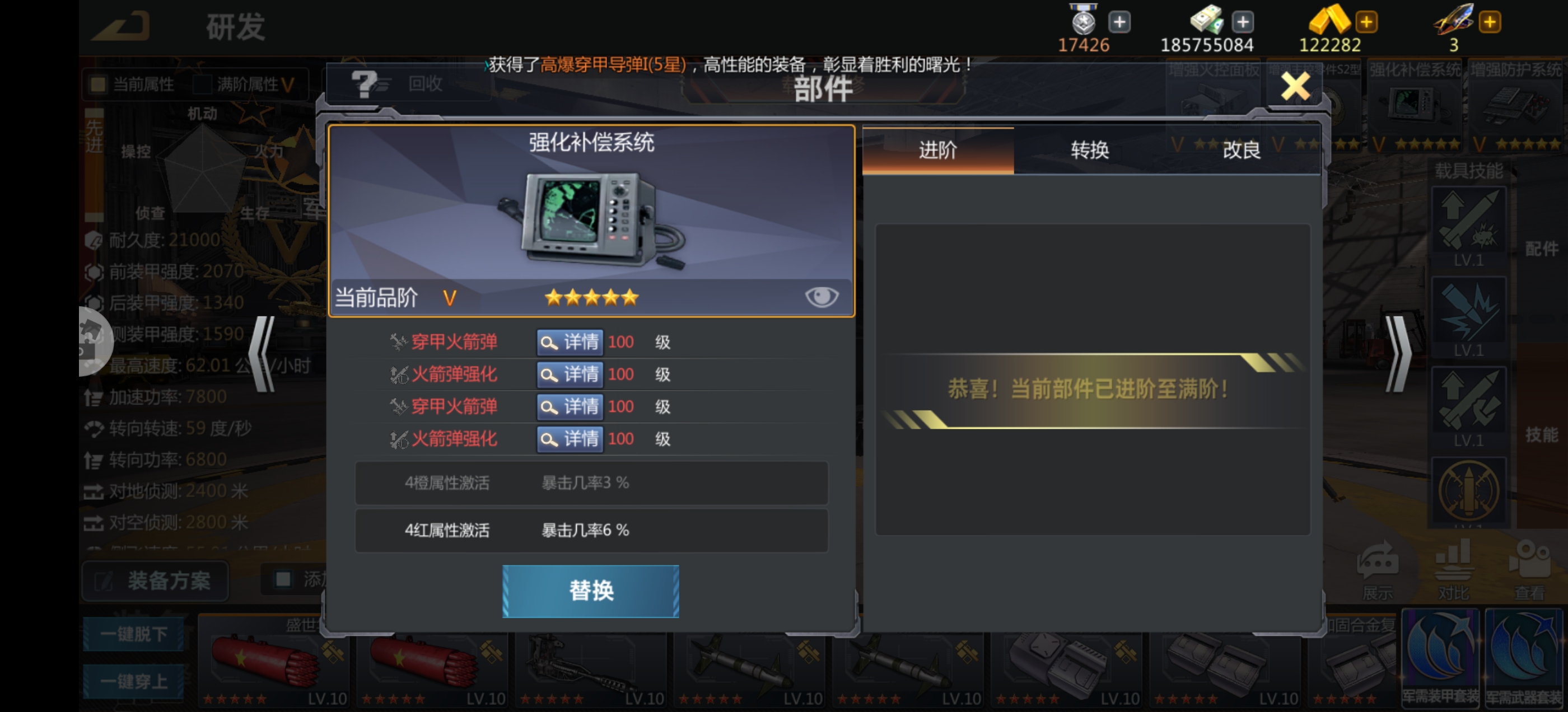1568x712 pixels.
Task: Switch to the 转换 tab
Action: pos(1090,149)
